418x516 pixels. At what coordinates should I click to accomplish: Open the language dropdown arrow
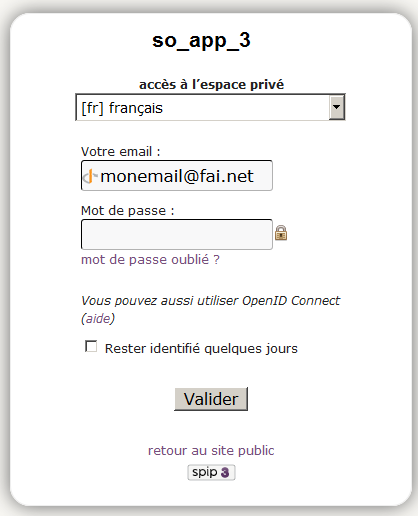tap(337, 107)
